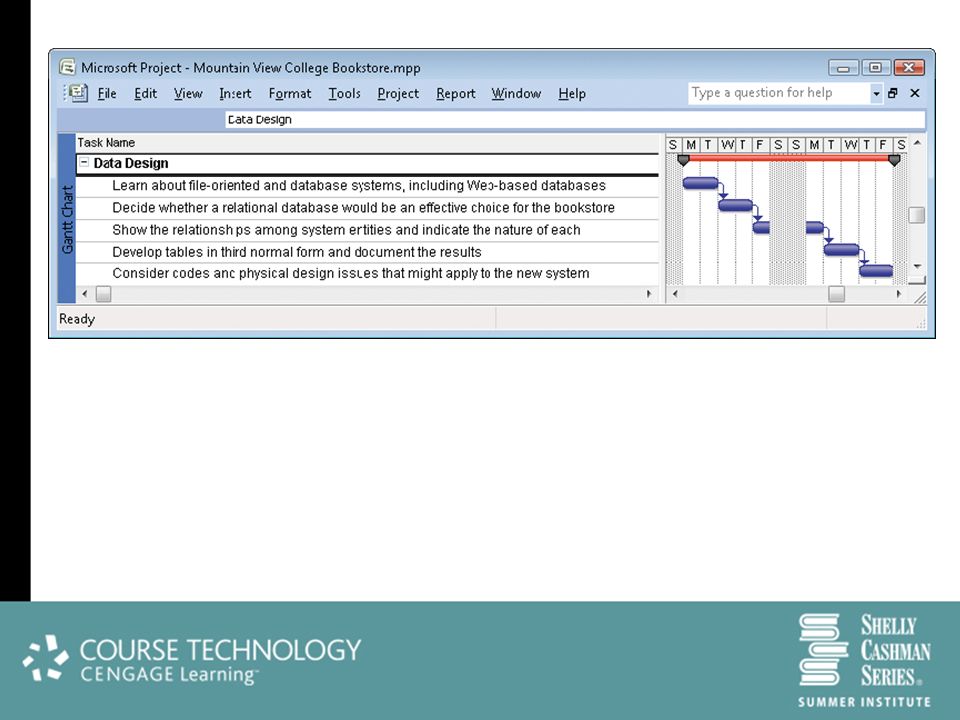Image resolution: width=960 pixels, height=720 pixels.
Task: Click the Gantt chart horizontal scroll thumb
Action: pyautogui.click(x=836, y=294)
